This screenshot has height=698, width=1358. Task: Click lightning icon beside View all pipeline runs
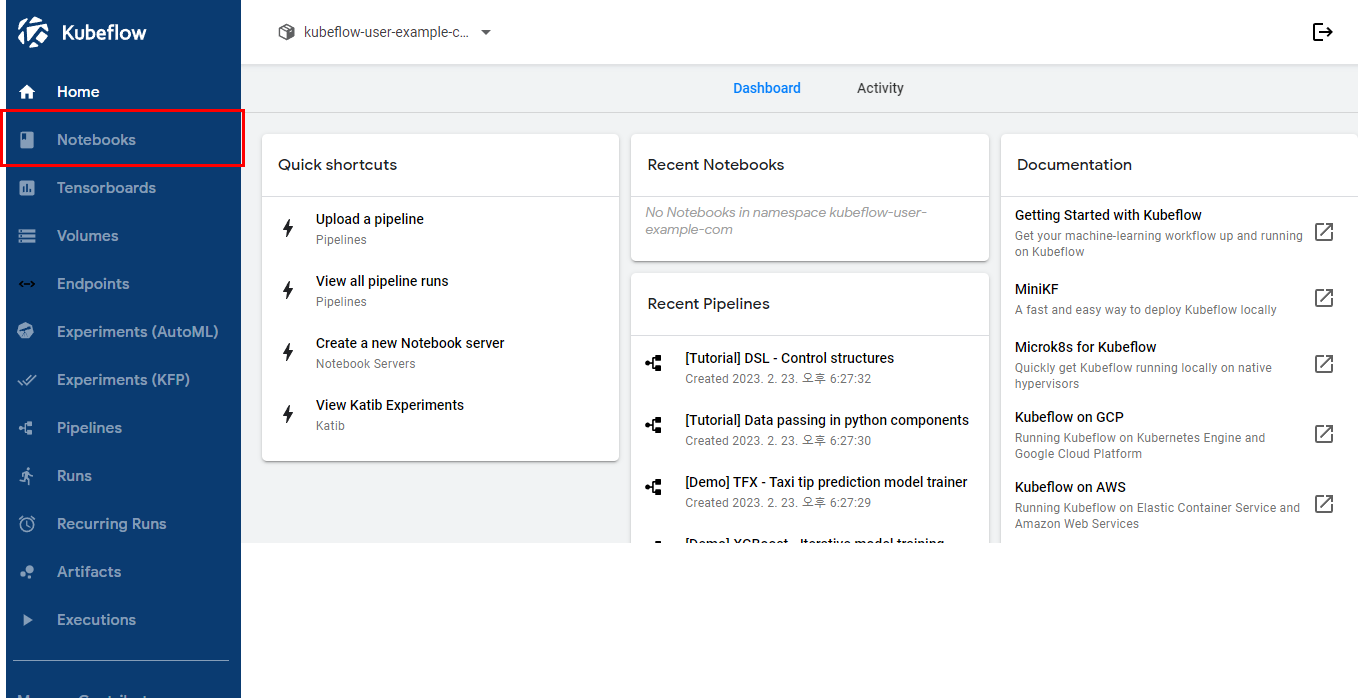288,290
